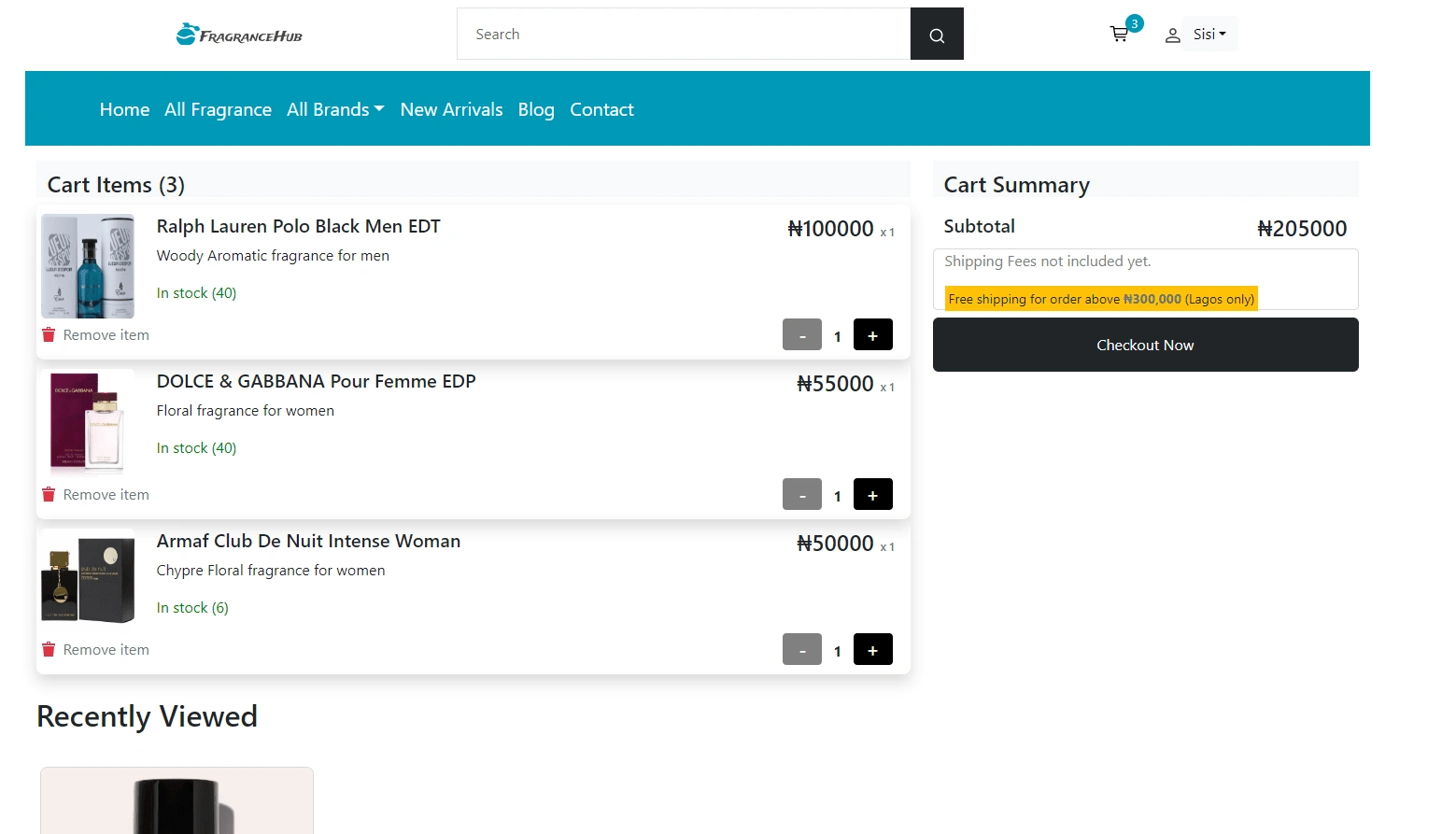Open All Fragrance page
Image resolution: width=1456 pixels, height=834 pixels.
218,109
